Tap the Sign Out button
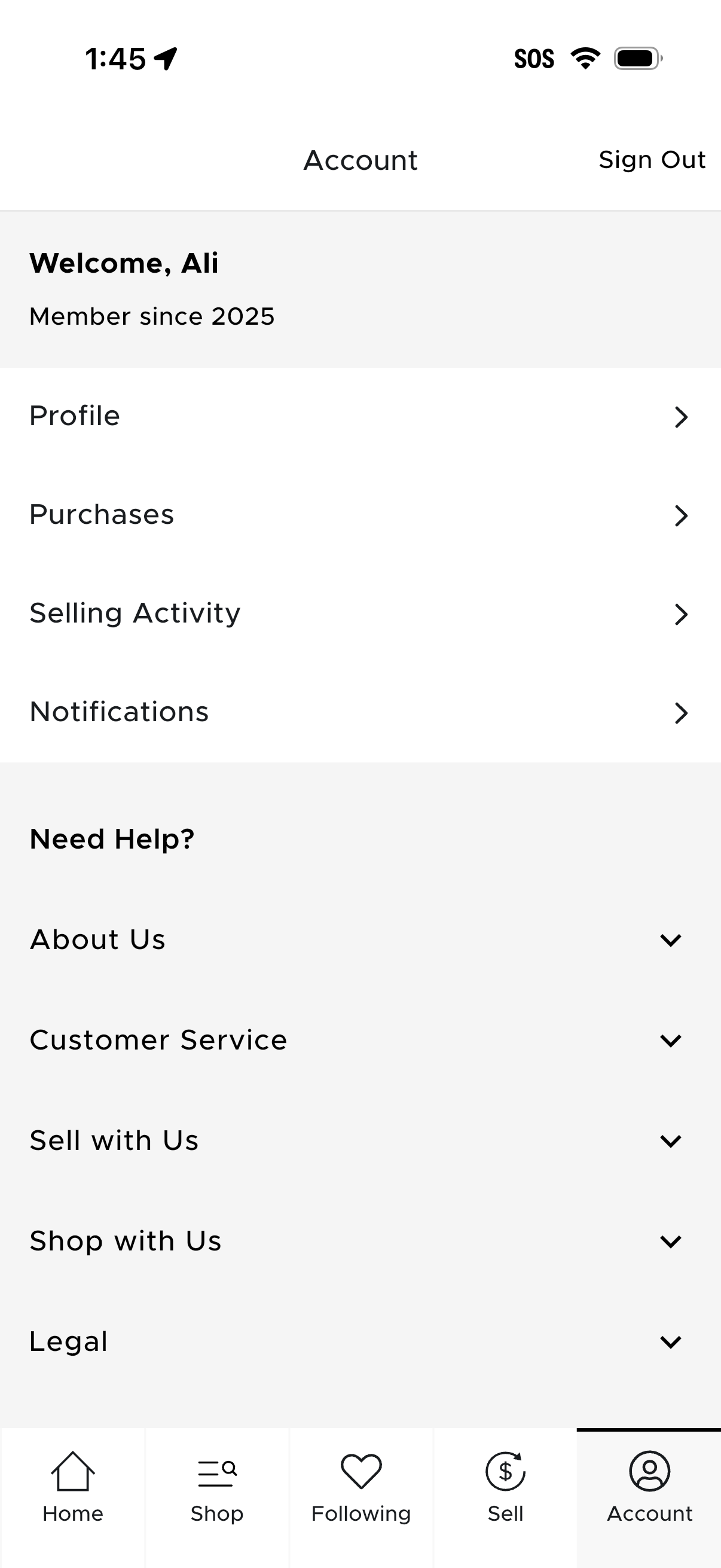Screen dimensions: 721x1568 (x=652, y=160)
